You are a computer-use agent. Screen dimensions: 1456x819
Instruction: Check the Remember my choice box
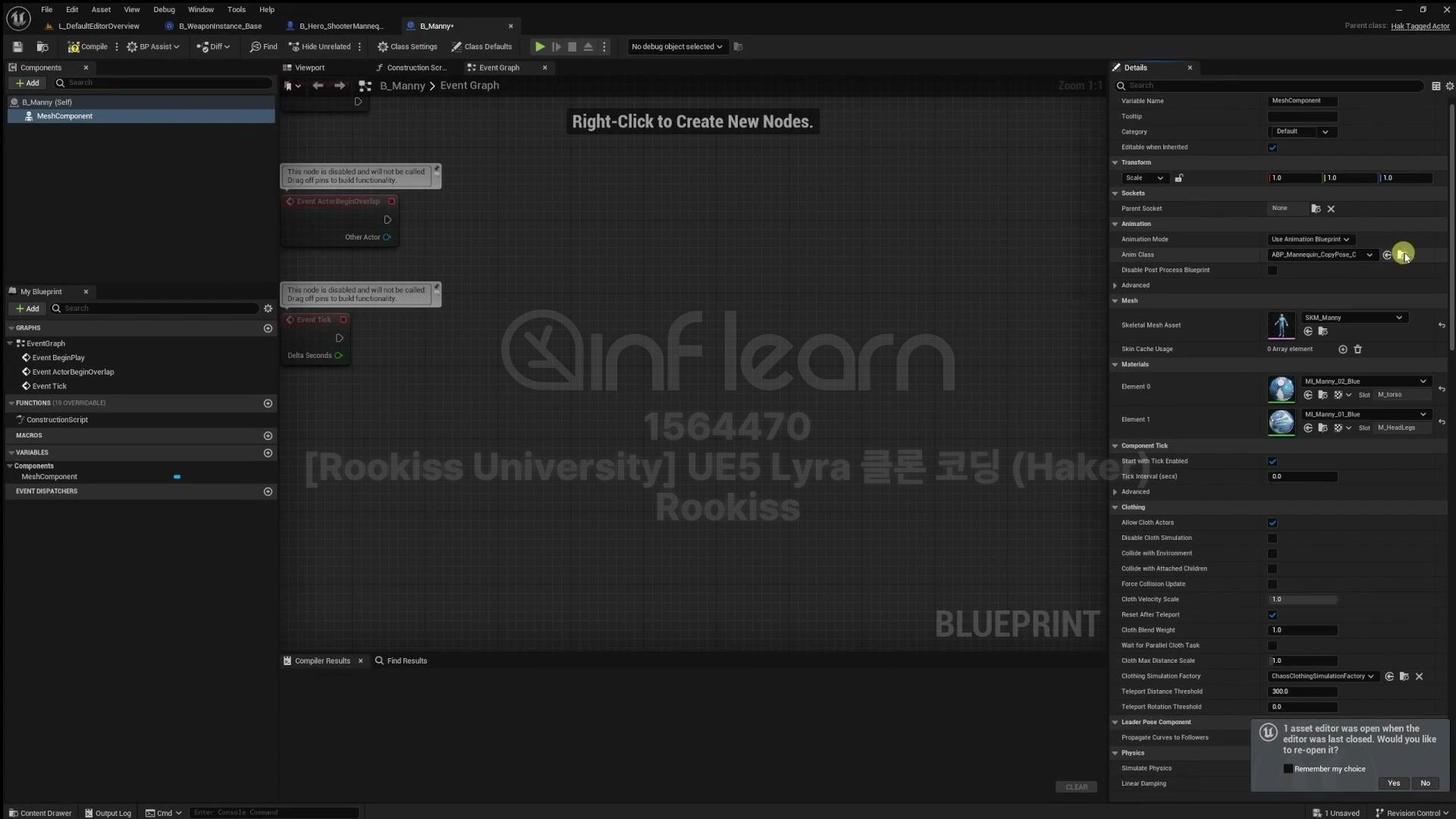pyautogui.click(x=1288, y=769)
